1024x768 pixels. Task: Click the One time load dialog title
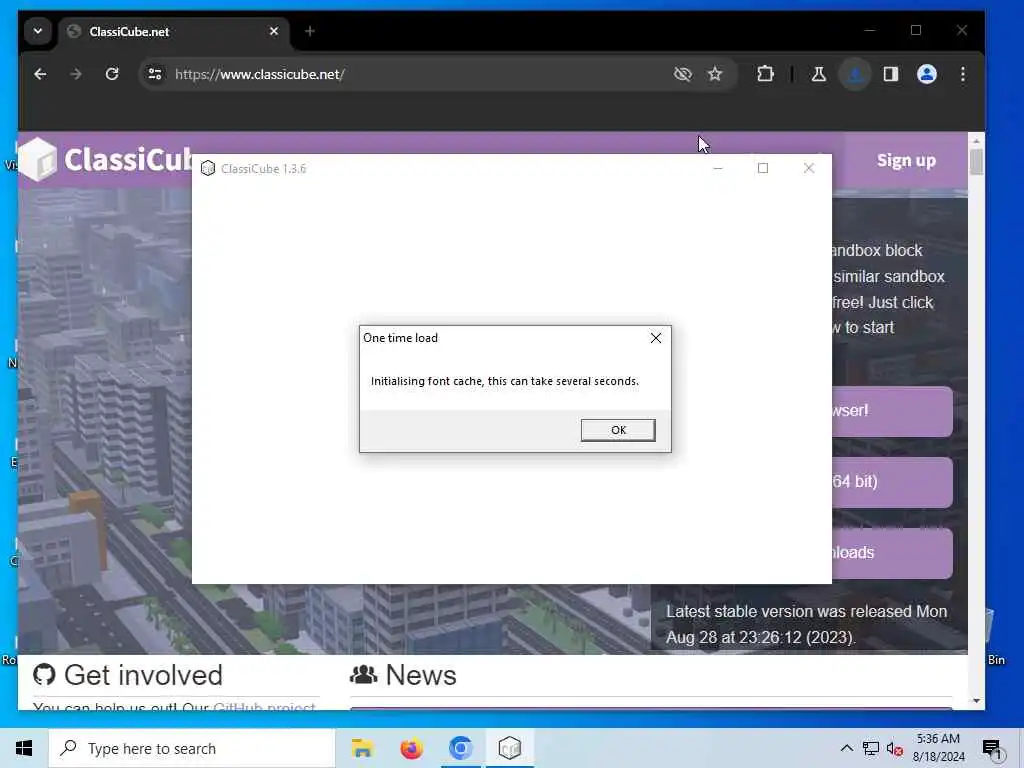(x=400, y=338)
